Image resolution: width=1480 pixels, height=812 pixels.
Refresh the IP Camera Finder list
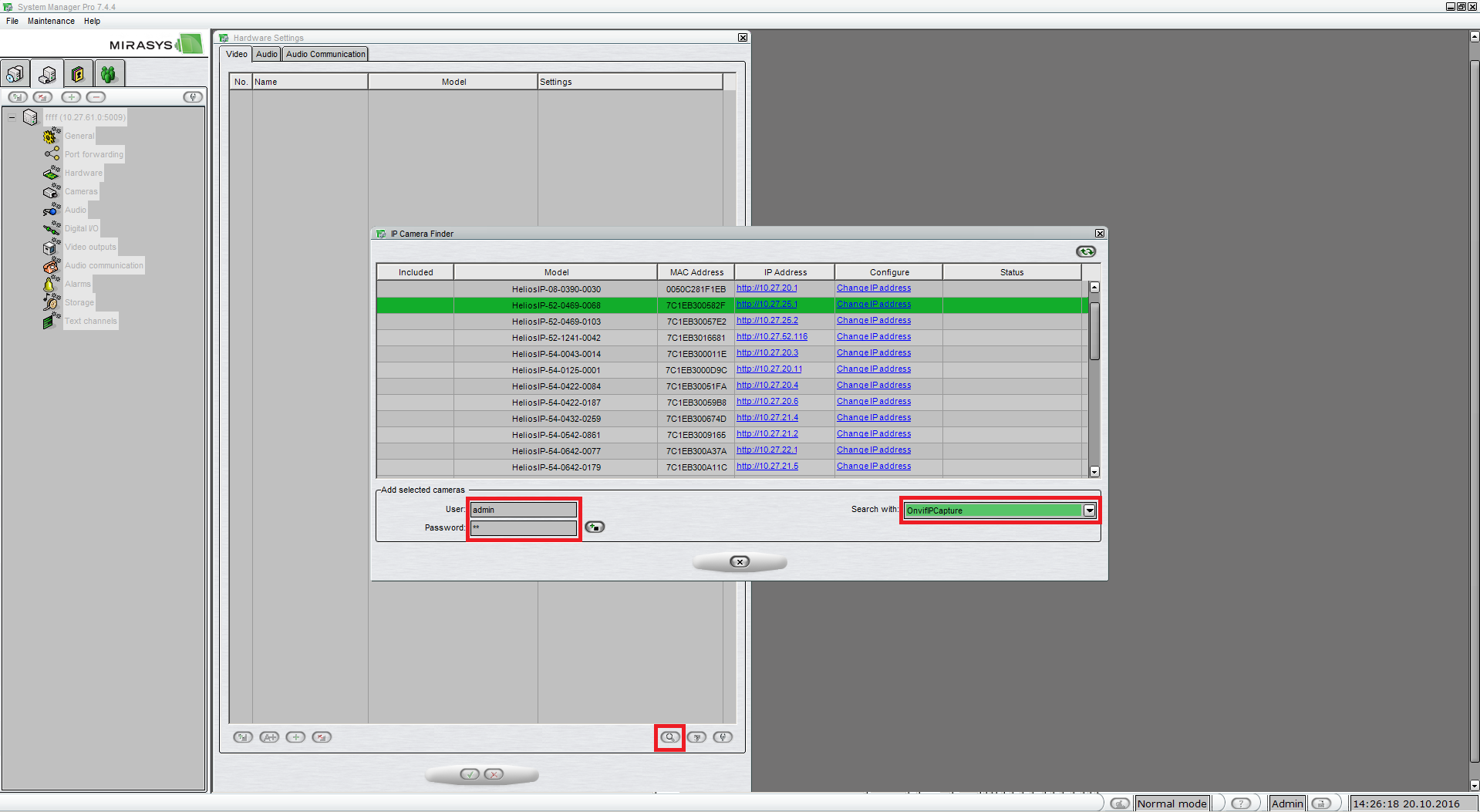(1085, 251)
